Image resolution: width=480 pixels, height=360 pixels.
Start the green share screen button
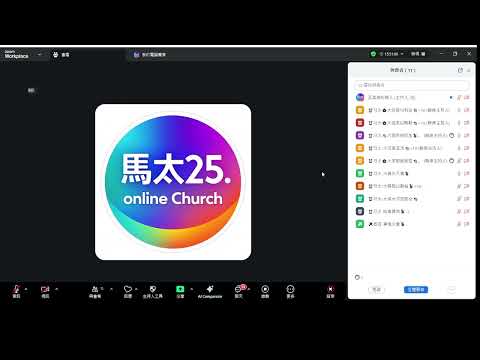click(x=180, y=291)
